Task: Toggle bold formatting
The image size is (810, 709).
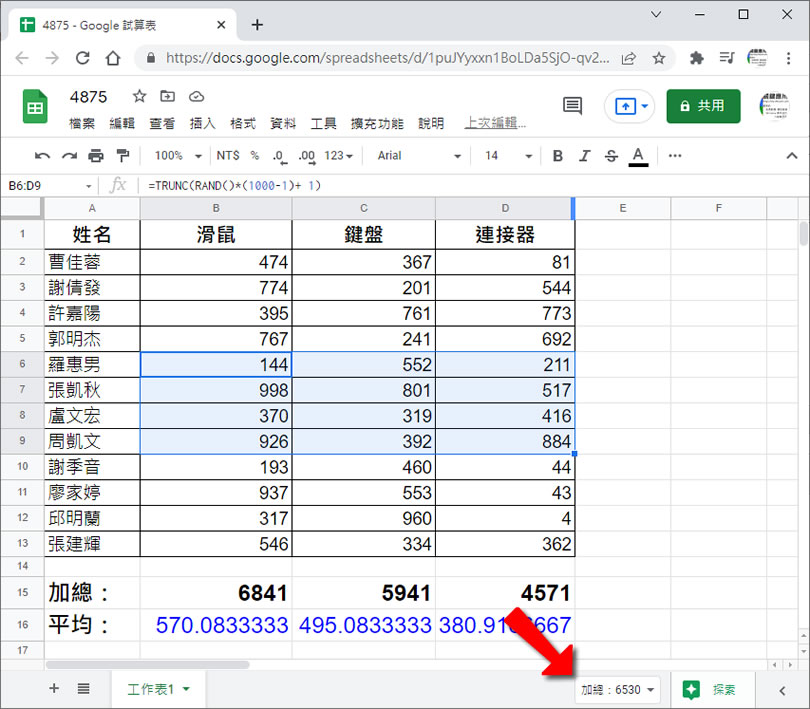Action: click(x=557, y=156)
